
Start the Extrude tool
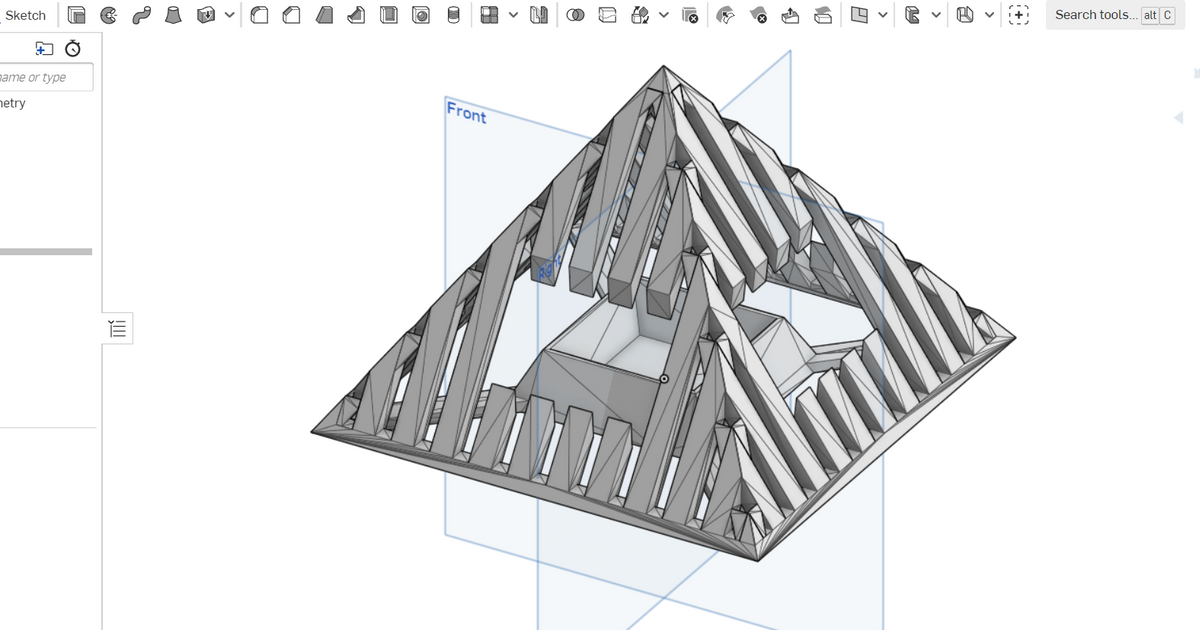click(76, 14)
